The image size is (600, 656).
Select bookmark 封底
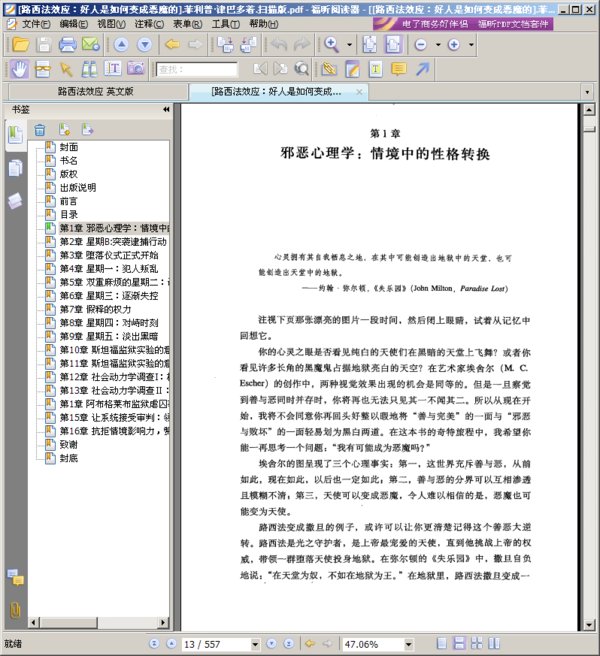(69, 458)
